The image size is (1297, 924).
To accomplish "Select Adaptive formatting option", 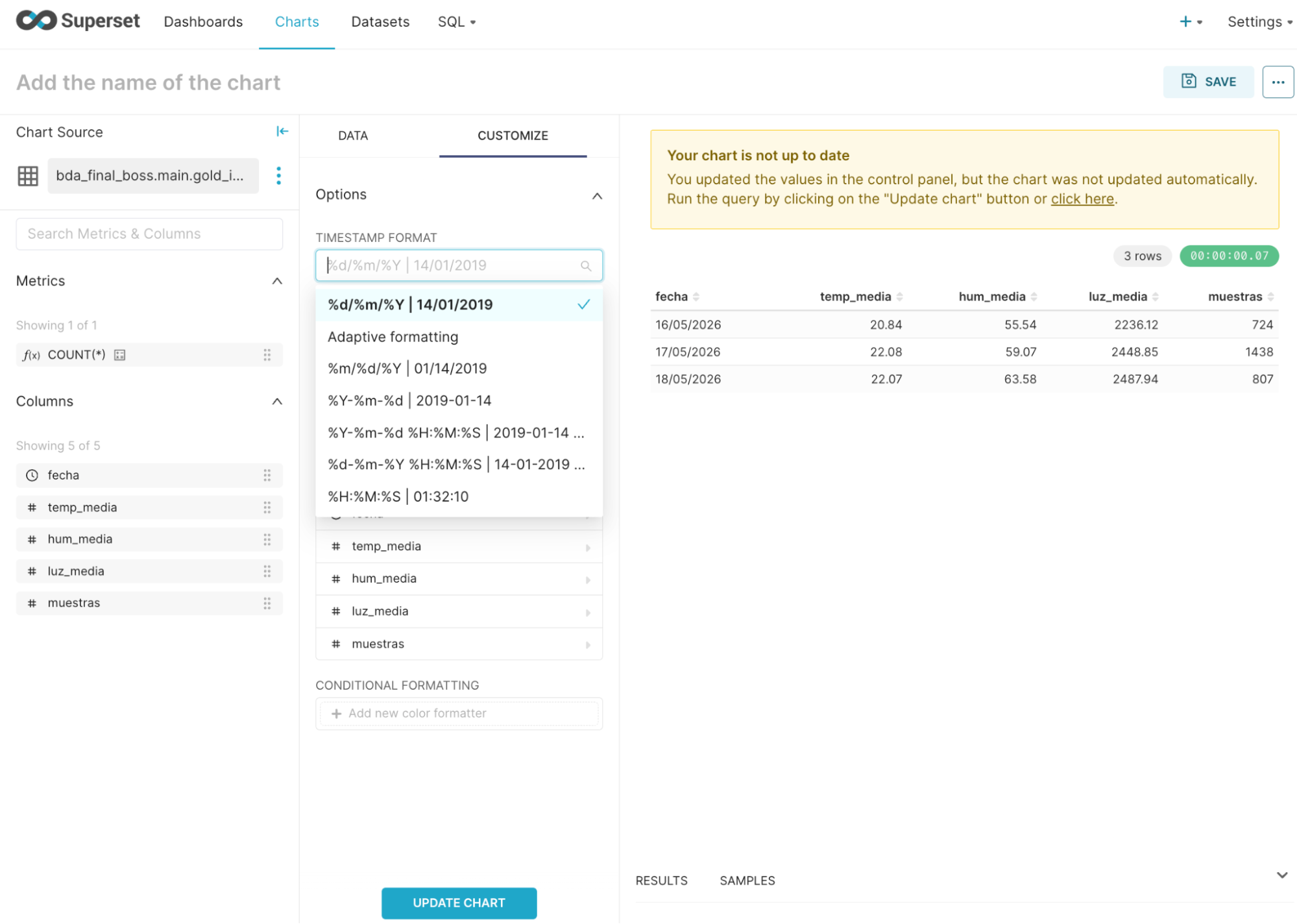I will pos(459,337).
